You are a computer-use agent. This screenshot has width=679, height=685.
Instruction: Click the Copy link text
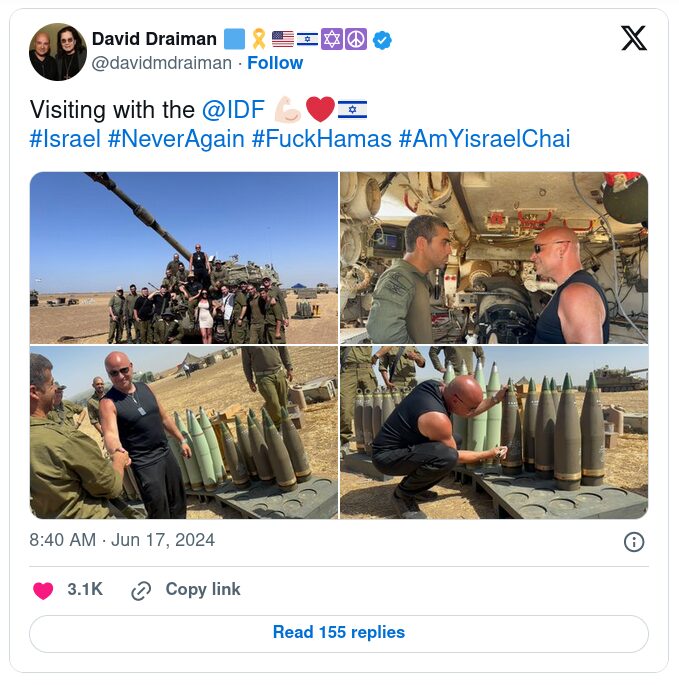coord(203,589)
